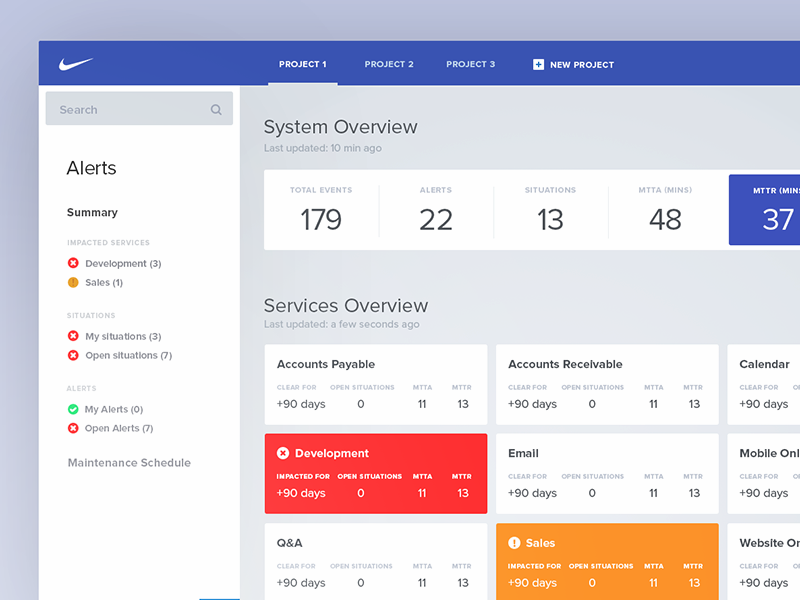This screenshot has height=600, width=800.
Task: Open the Project 3 tab
Action: (x=470, y=64)
